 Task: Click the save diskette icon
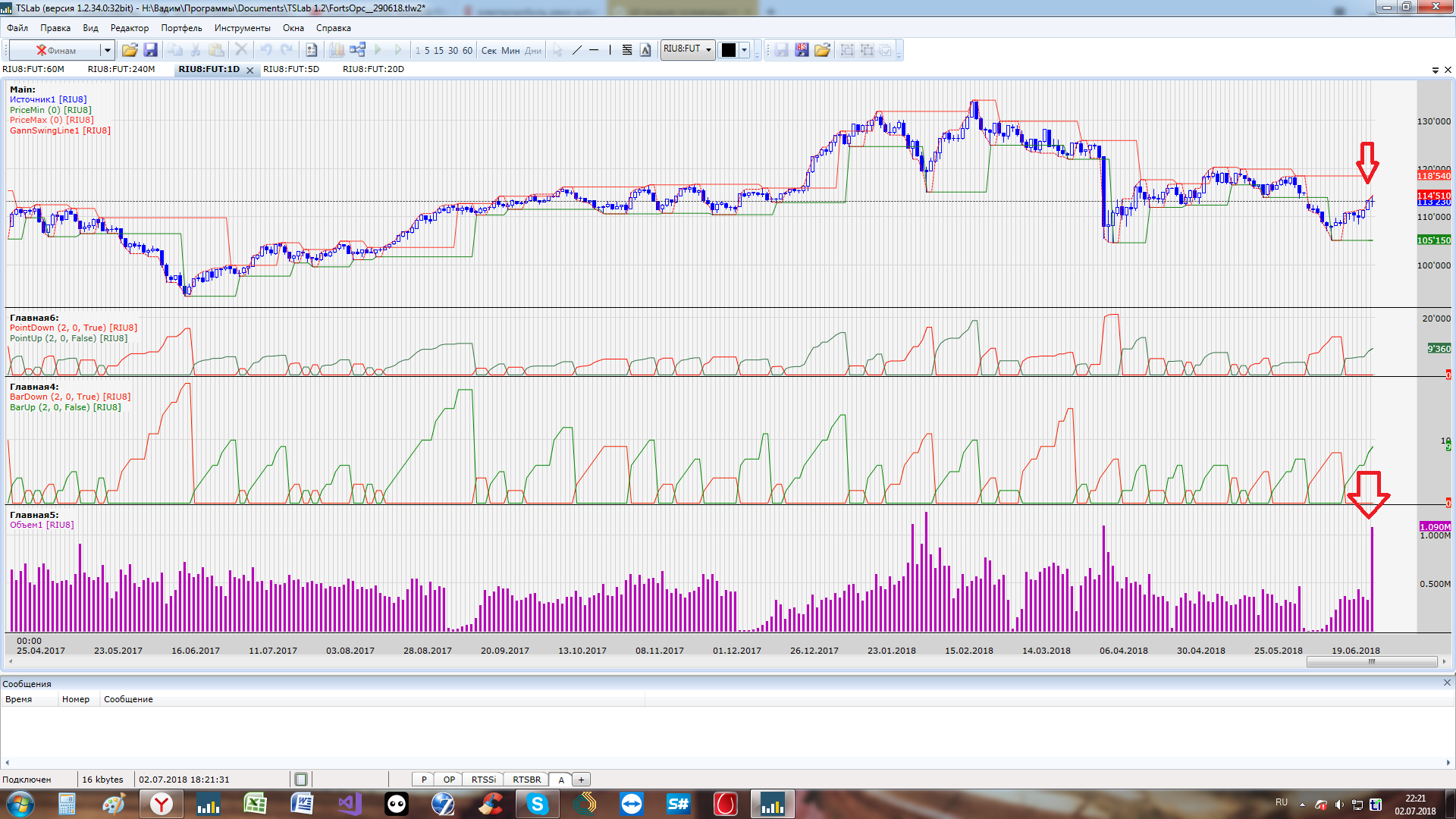point(150,50)
